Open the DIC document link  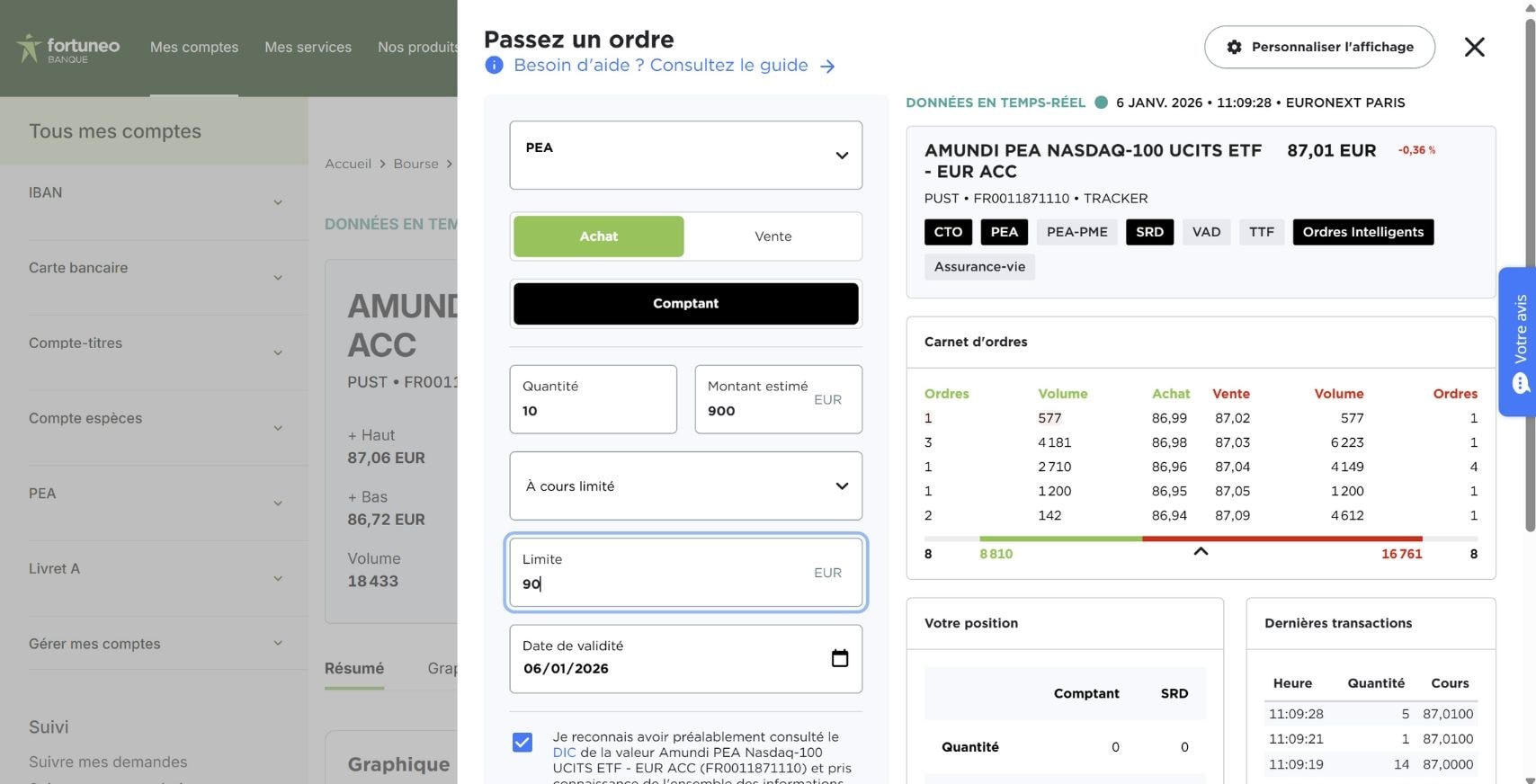tap(564, 753)
